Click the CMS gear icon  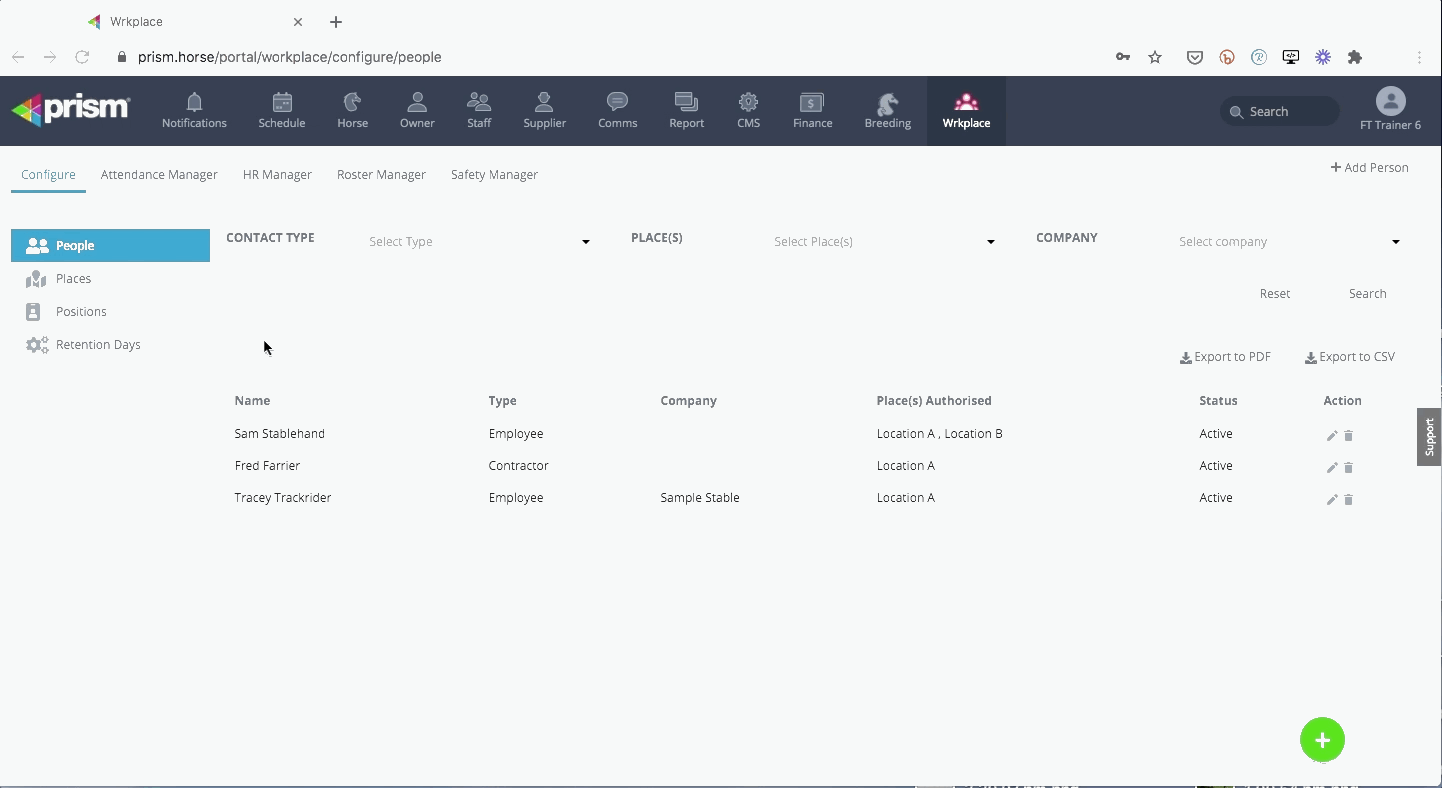tap(748, 102)
